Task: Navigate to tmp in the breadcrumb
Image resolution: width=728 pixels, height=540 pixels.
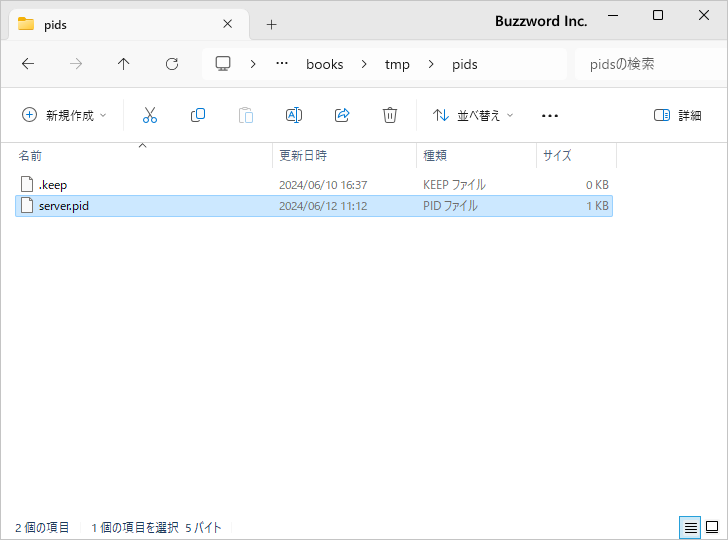Action: 397,64
